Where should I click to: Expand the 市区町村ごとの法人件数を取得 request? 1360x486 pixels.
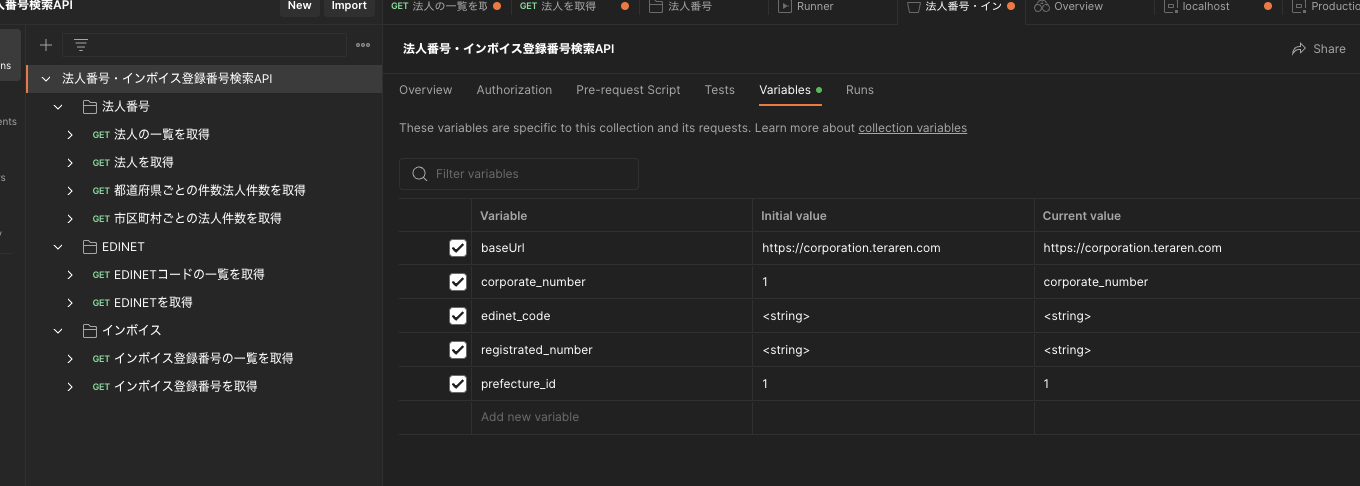[70, 218]
